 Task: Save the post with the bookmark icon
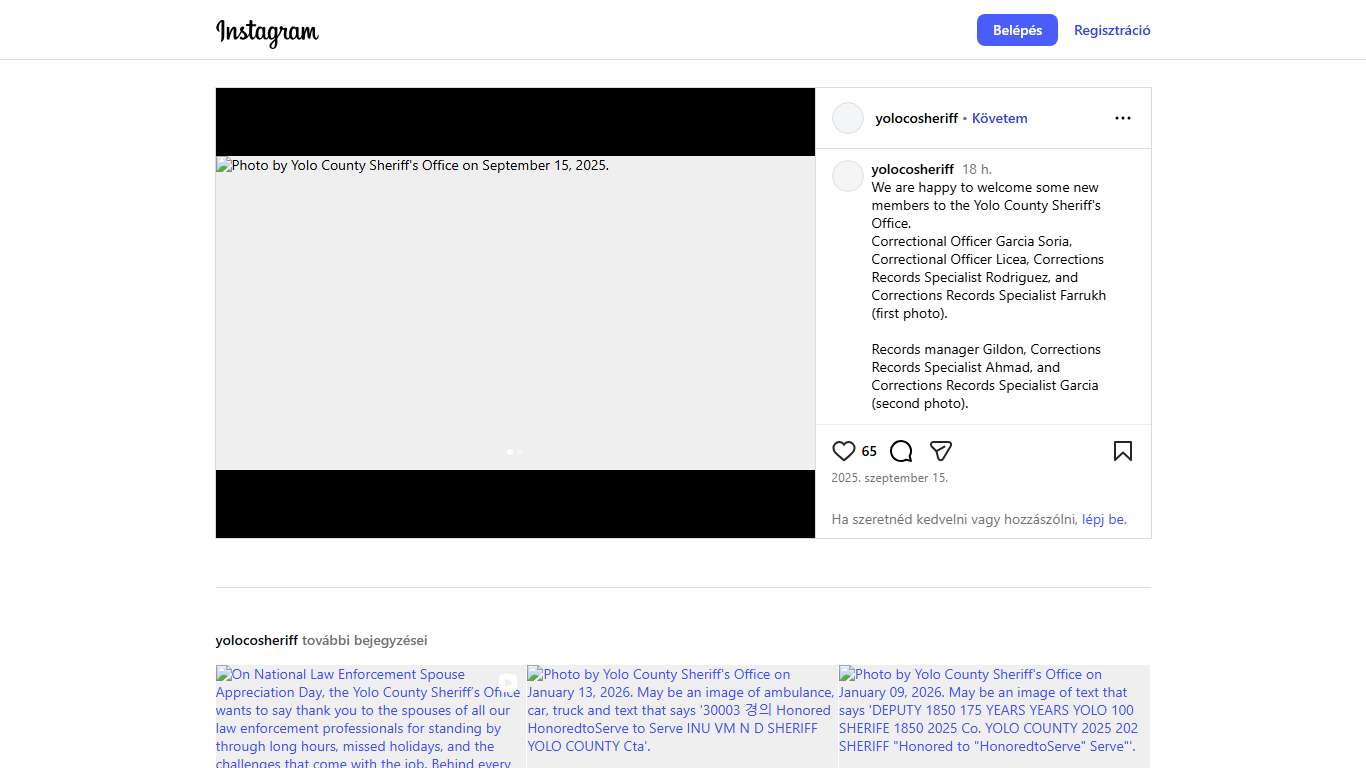1122,451
